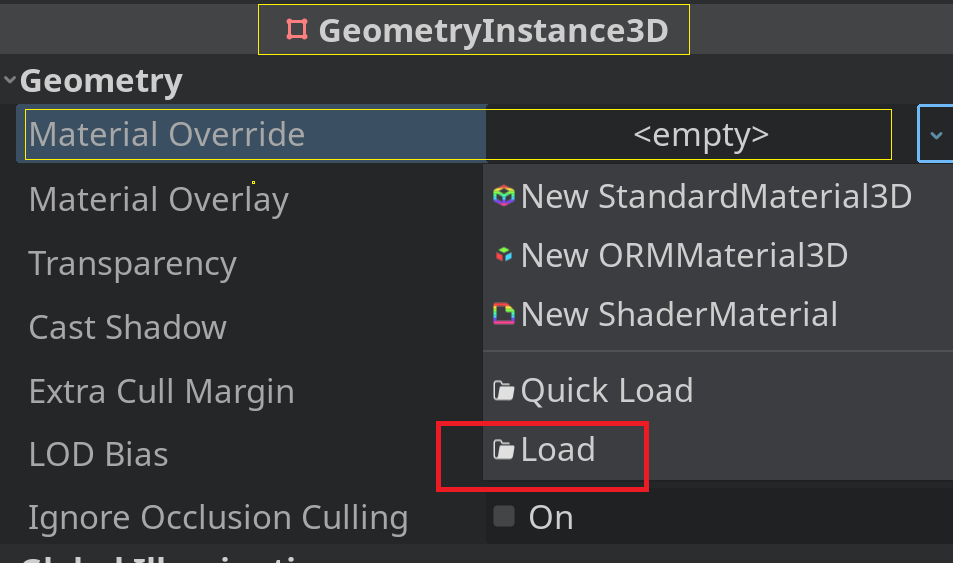Select New ShaderMaterial menu entry

[x=679, y=315]
